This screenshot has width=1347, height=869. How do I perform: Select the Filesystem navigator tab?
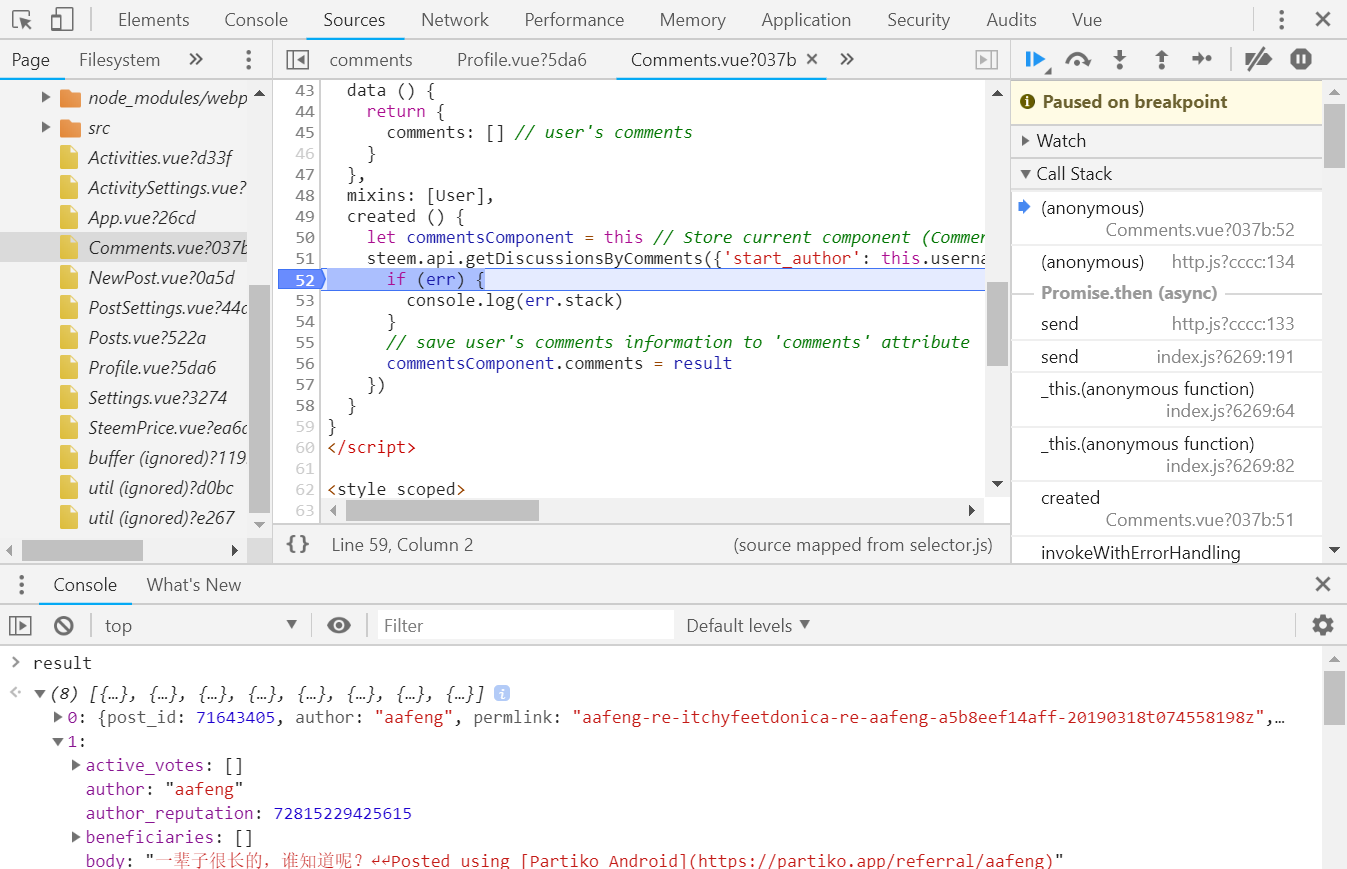[119, 60]
